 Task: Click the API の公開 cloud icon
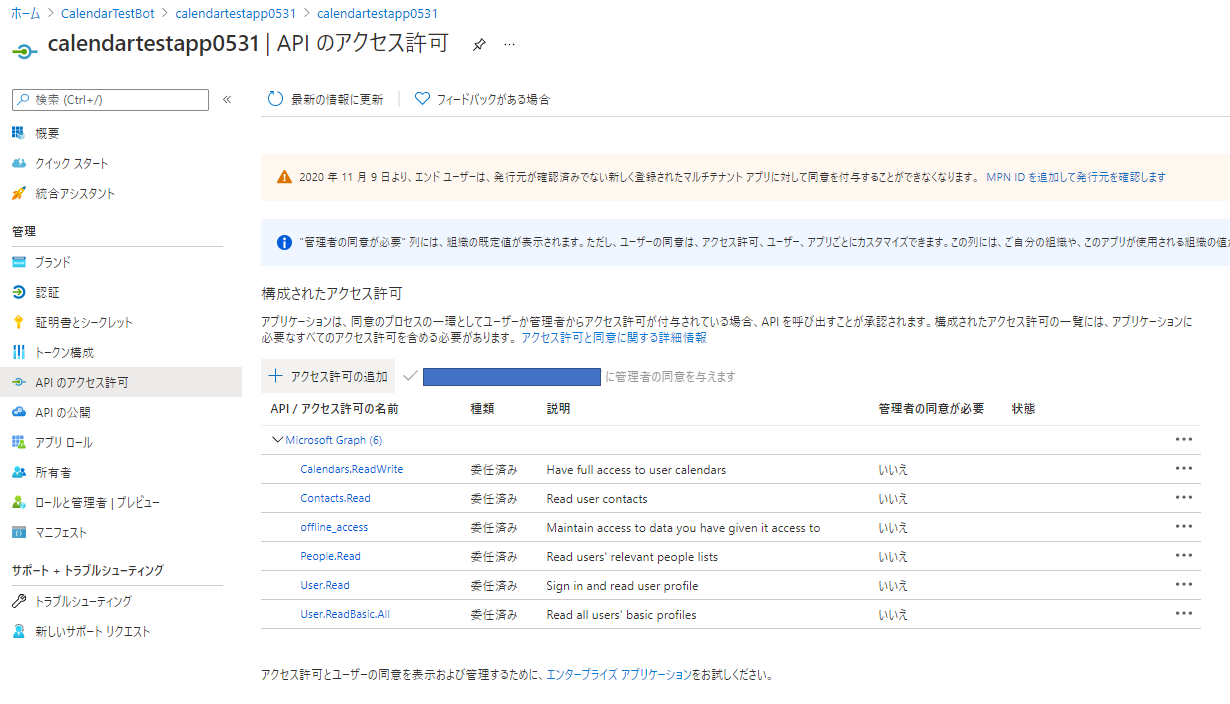[x=18, y=412]
